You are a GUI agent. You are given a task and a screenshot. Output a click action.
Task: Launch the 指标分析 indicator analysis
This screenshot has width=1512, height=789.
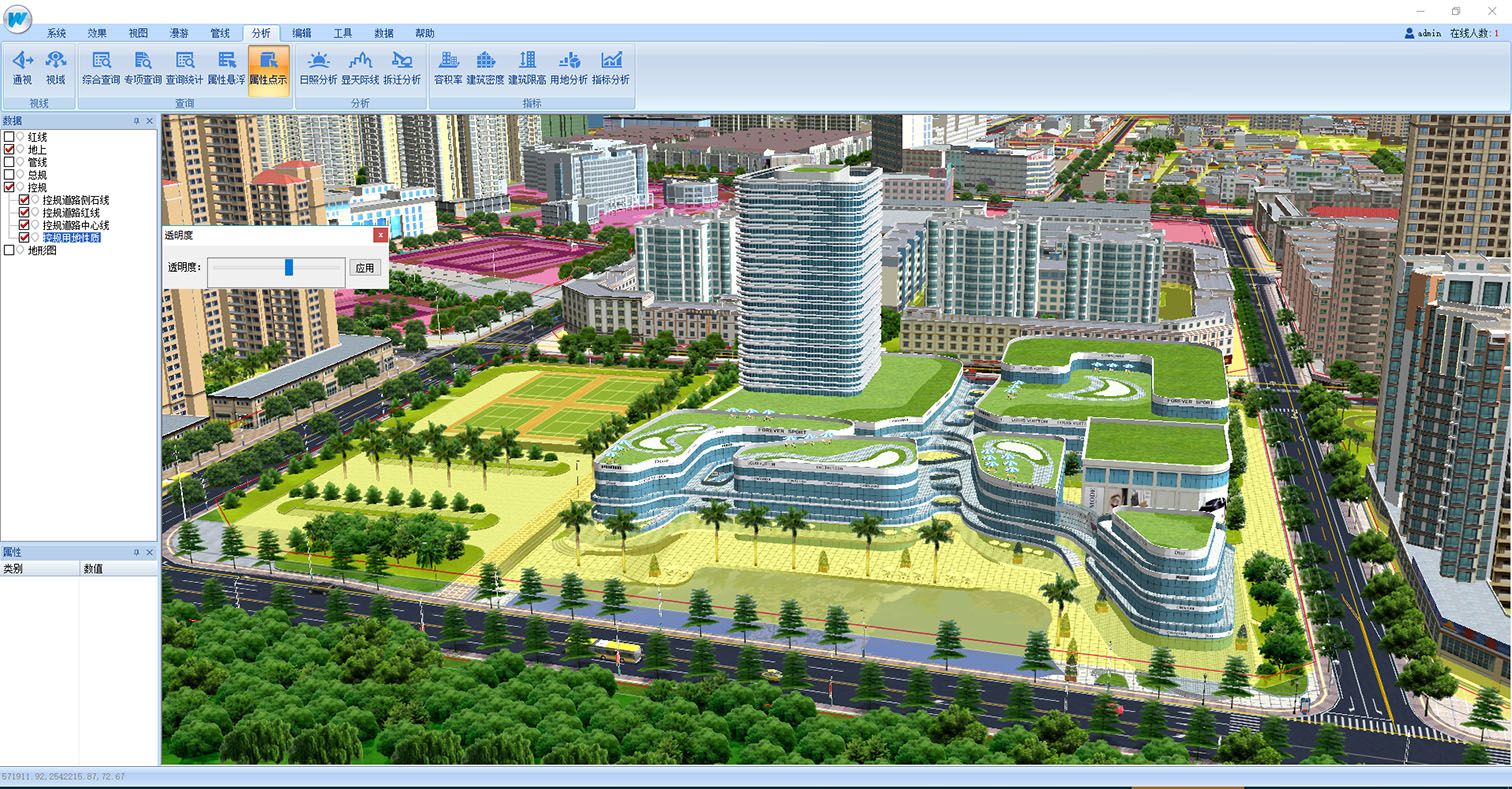pyautogui.click(x=610, y=68)
